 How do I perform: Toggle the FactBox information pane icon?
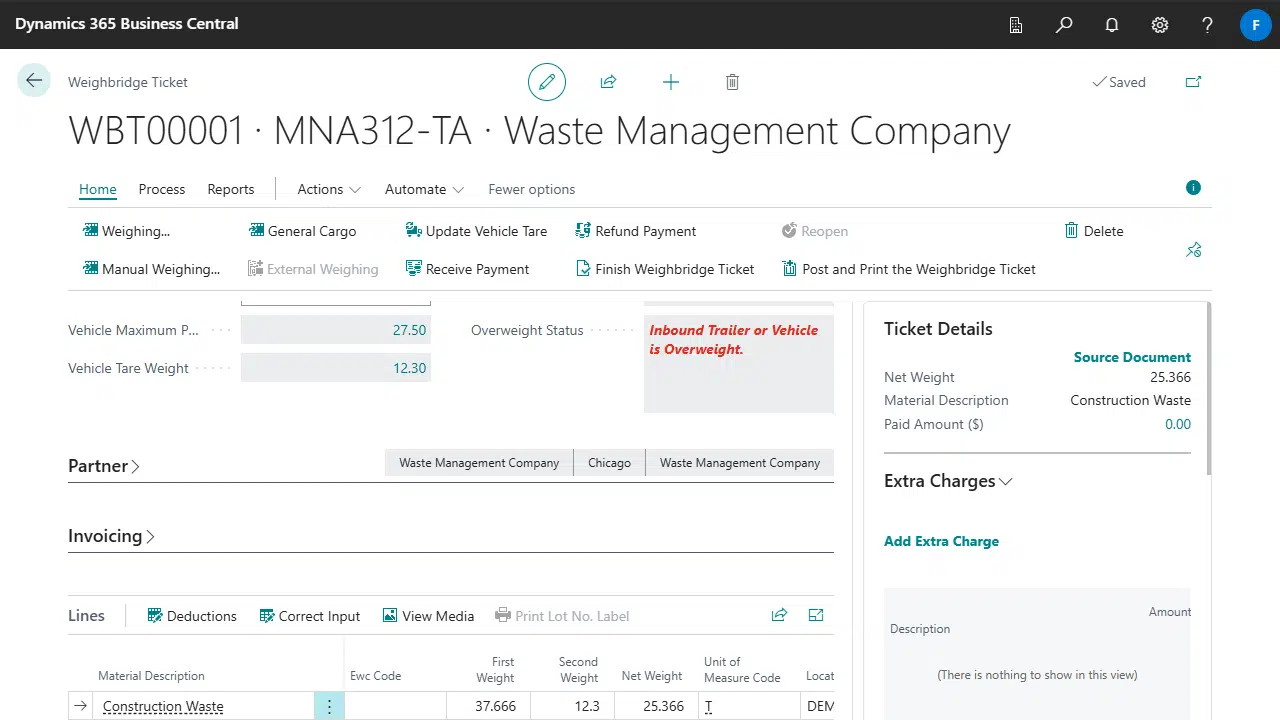[x=1193, y=188]
